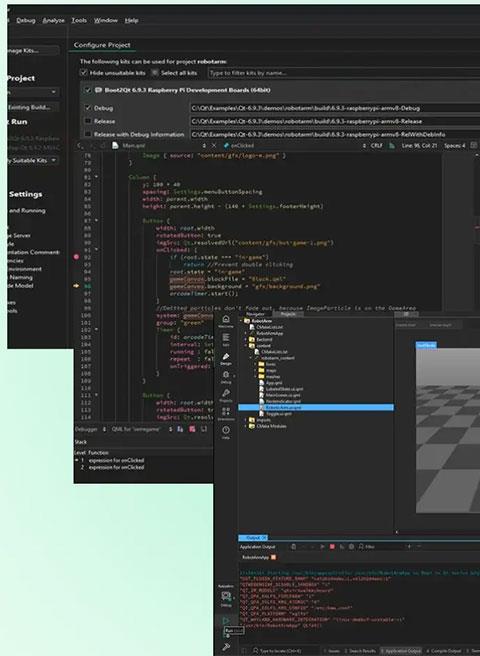Collapse the content folder node
This screenshot has height=656, width=480.
(x=246, y=346)
